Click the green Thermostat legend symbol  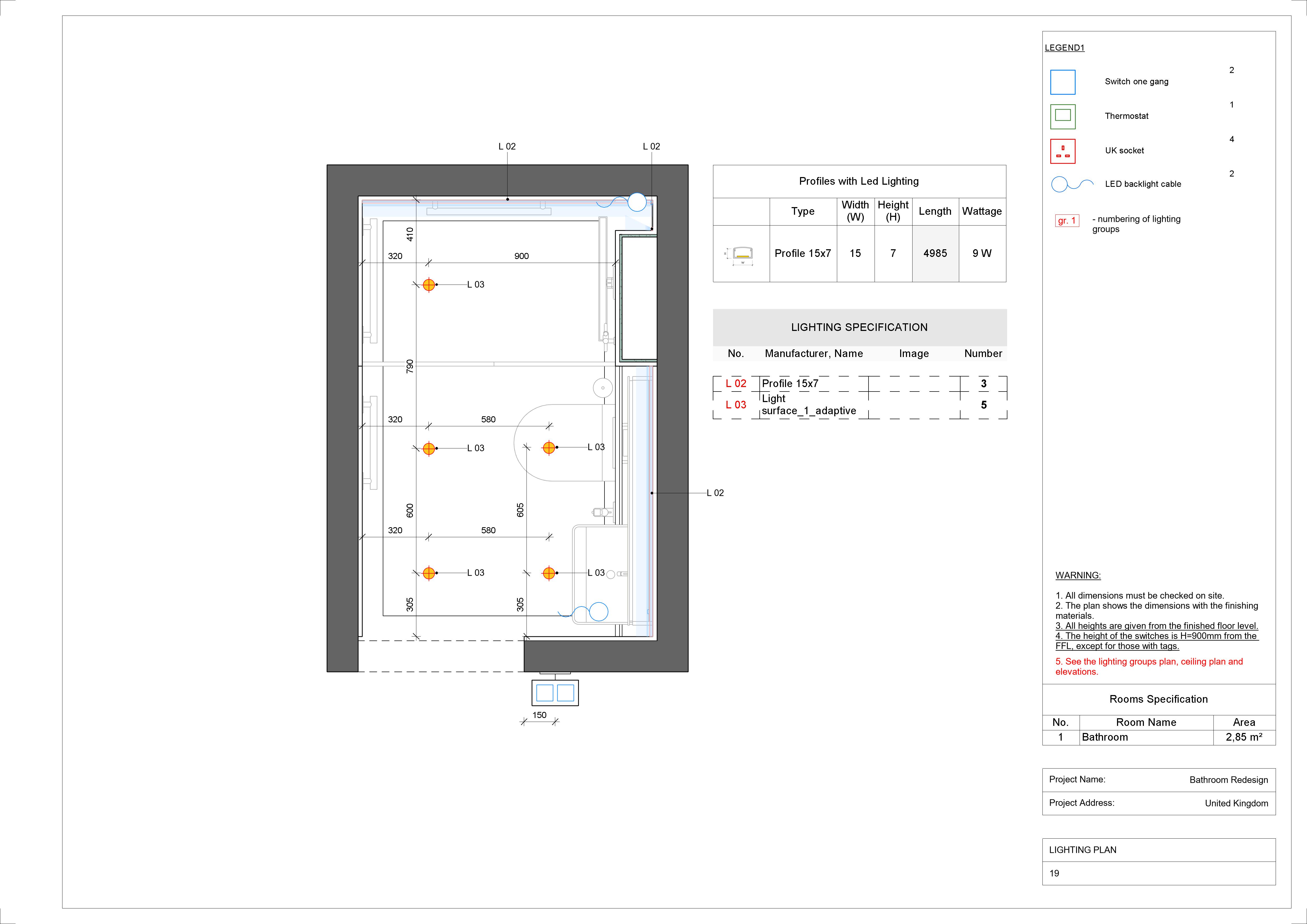[x=1062, y=116]
